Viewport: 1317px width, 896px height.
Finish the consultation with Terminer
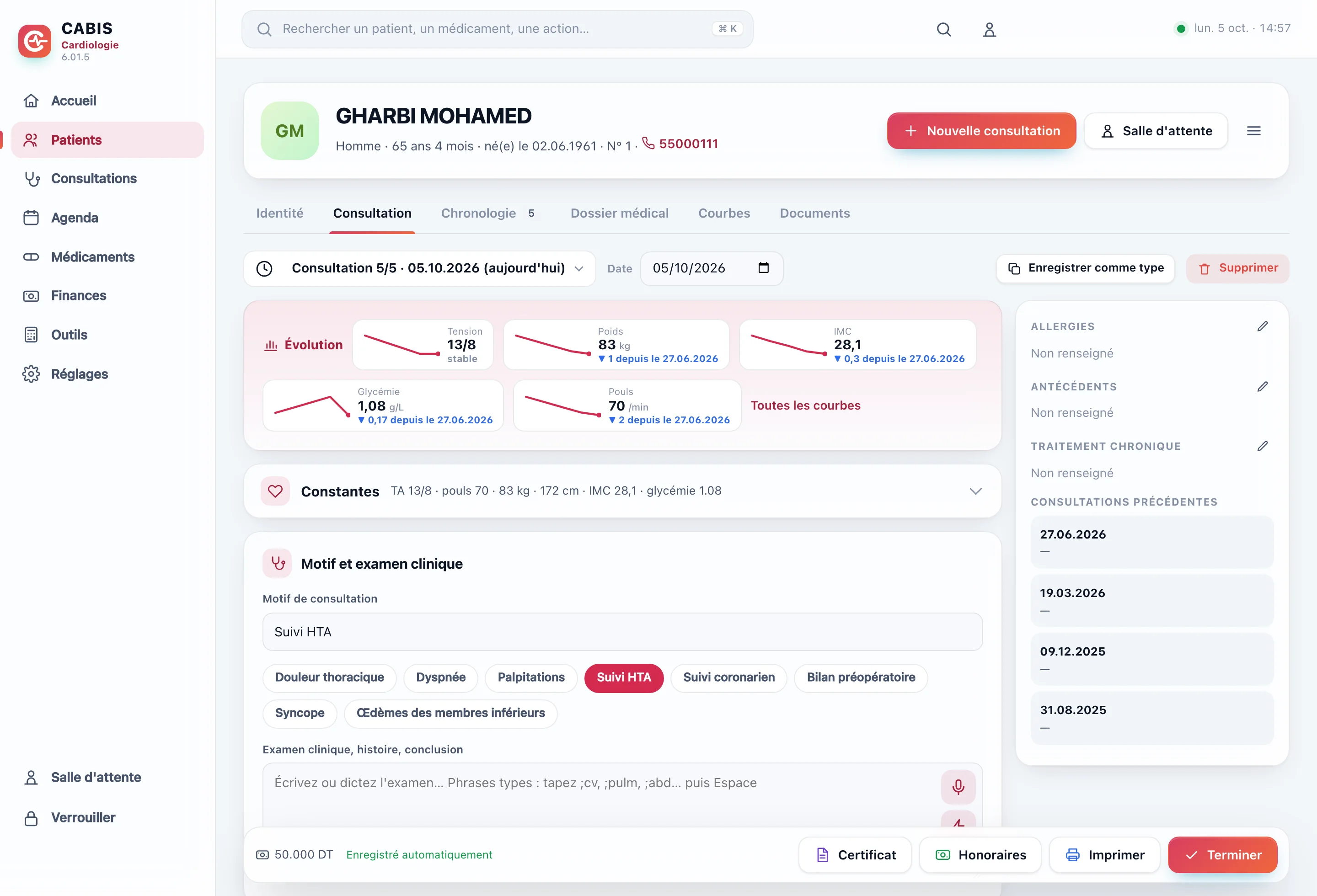[x=1222, y=855]
